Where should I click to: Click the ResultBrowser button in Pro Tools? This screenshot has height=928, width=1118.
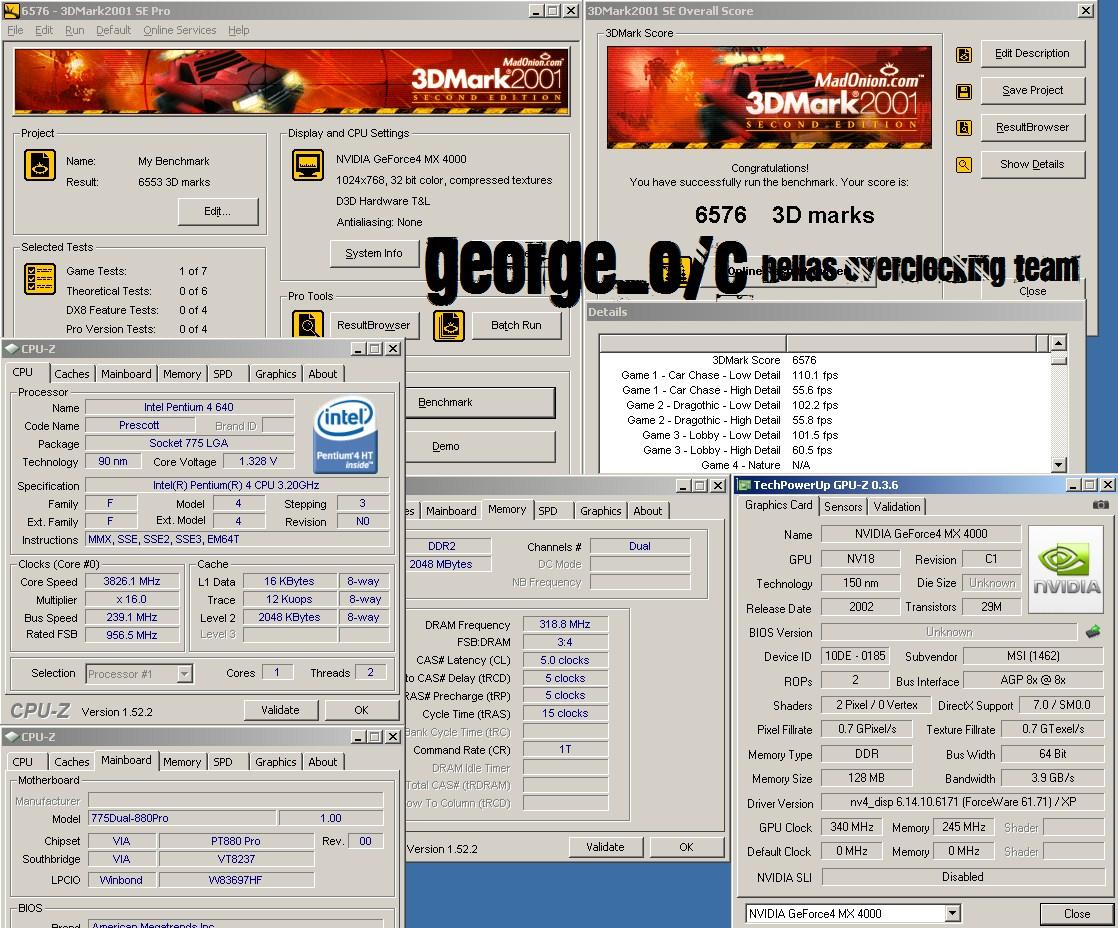tap(374, 325)
